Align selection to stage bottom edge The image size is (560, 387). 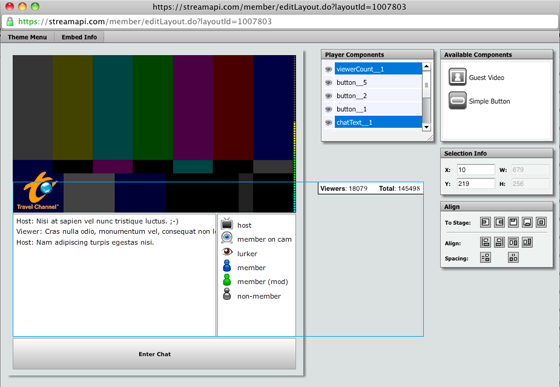coord(527,222)
